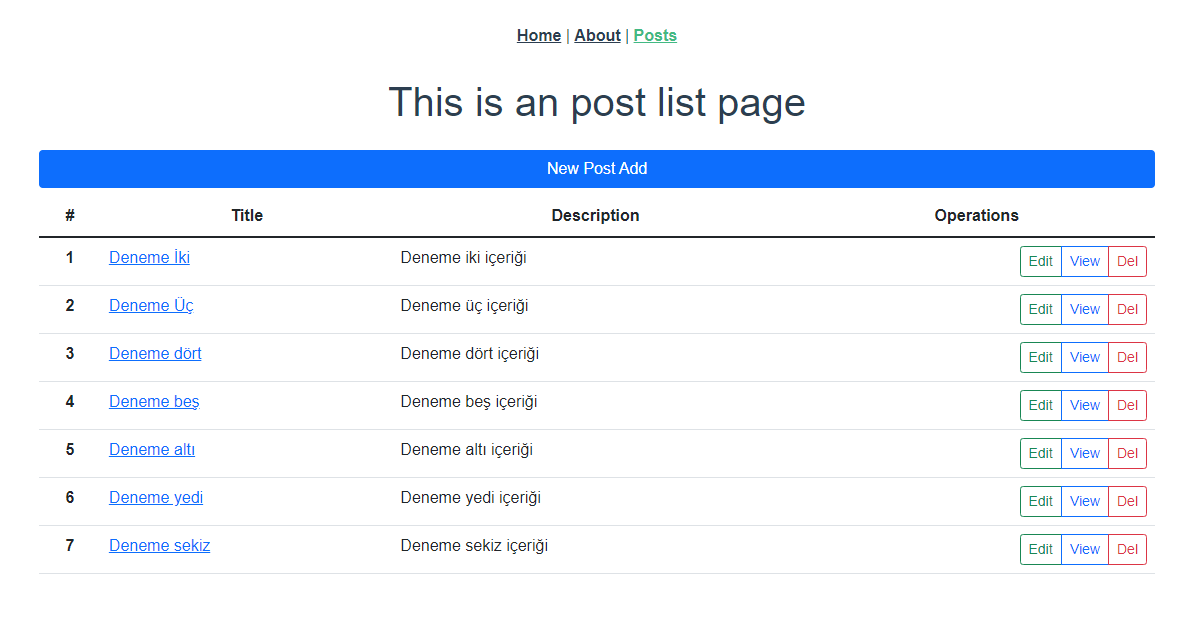1202x617 pixels.
Task: Edit the Deneme beş post
Action: click(x=1041, y=405)
